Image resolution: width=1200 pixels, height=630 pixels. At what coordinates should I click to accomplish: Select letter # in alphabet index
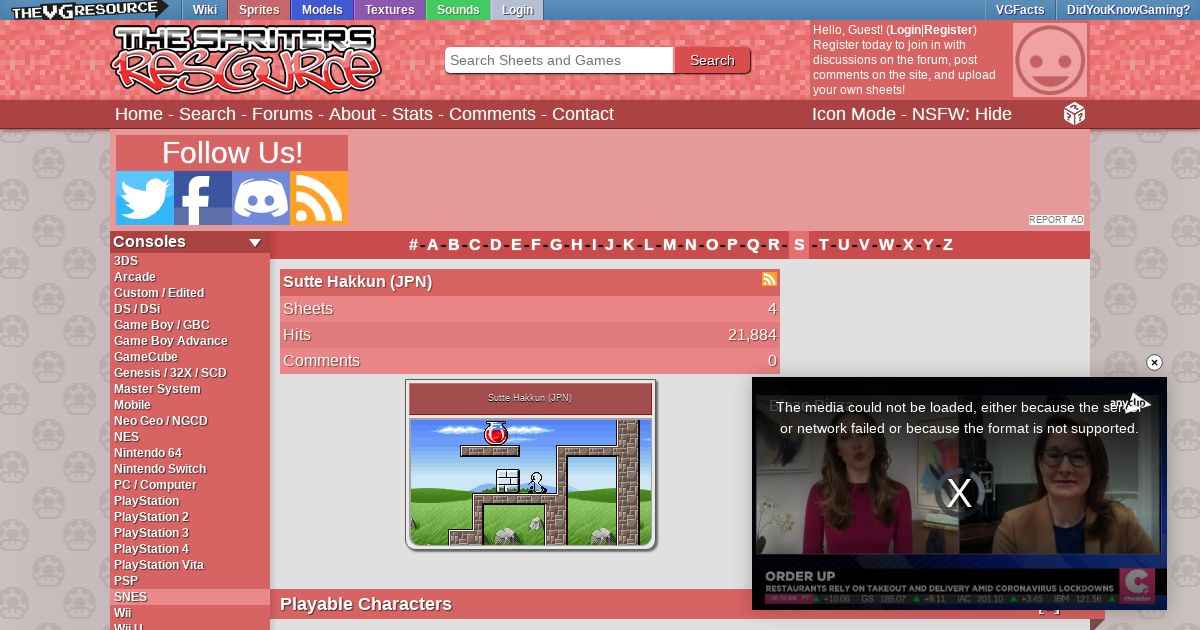pyautogui.click(x=413, y=245)
